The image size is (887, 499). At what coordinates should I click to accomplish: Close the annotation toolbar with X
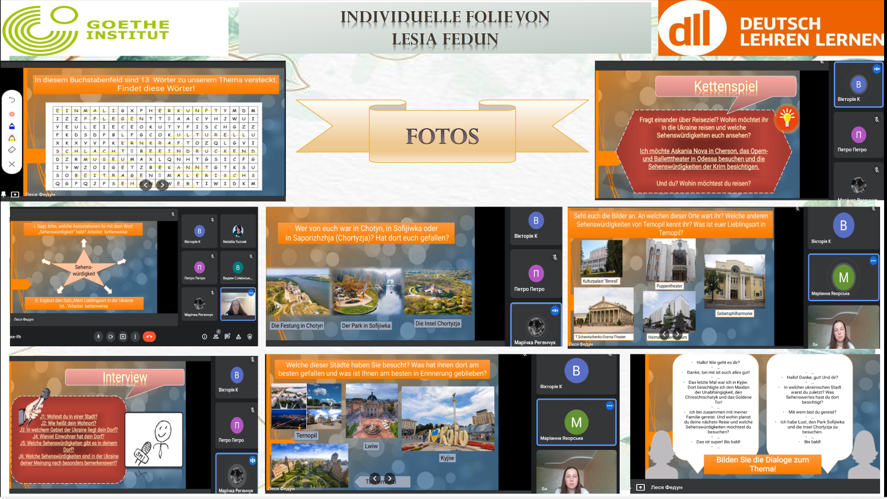point(12,164)
